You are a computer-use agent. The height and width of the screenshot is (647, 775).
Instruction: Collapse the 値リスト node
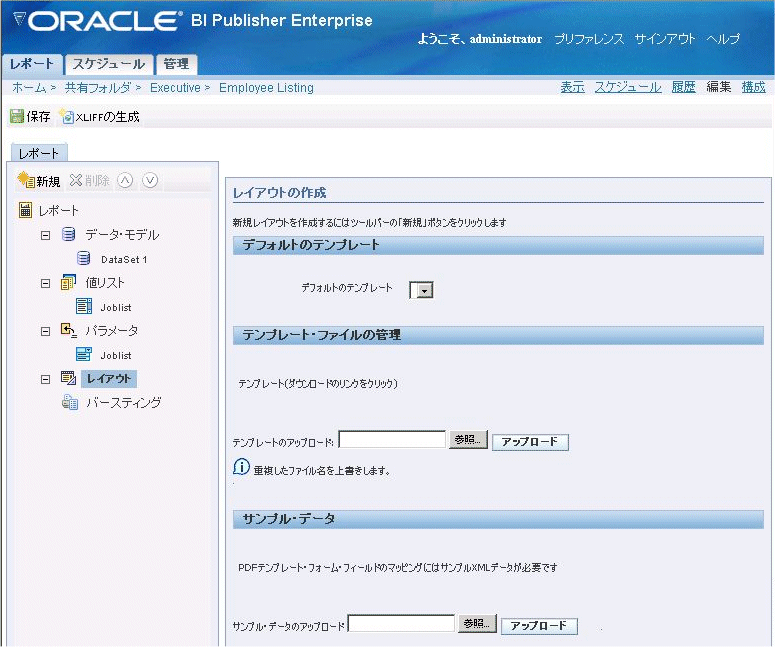[45, 283]
